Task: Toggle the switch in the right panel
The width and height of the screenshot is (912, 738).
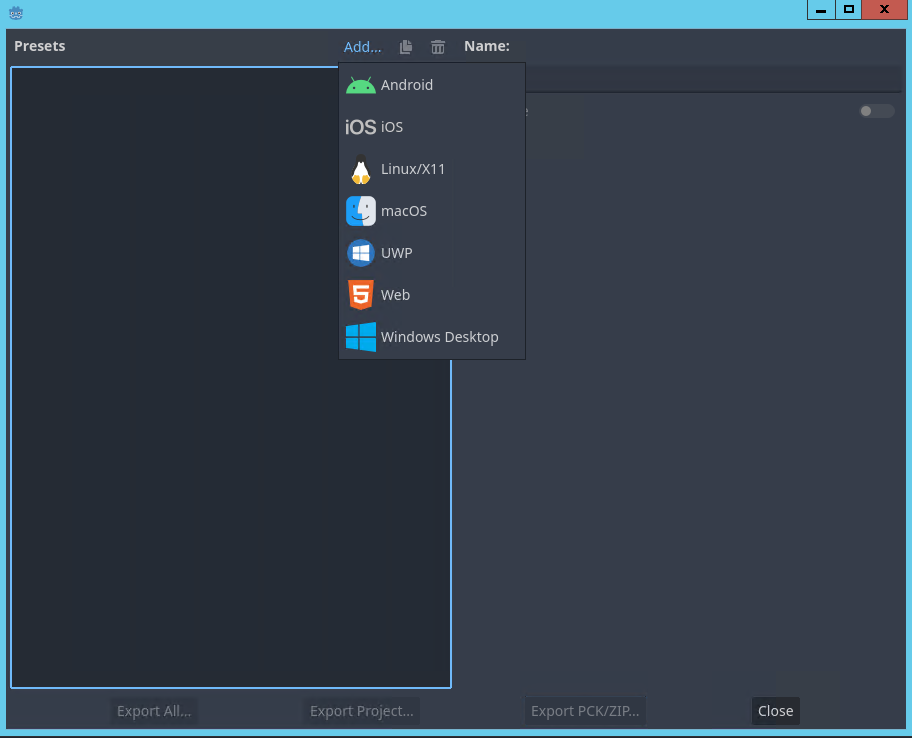Action: pyautogui.click(x=877, y=111)
